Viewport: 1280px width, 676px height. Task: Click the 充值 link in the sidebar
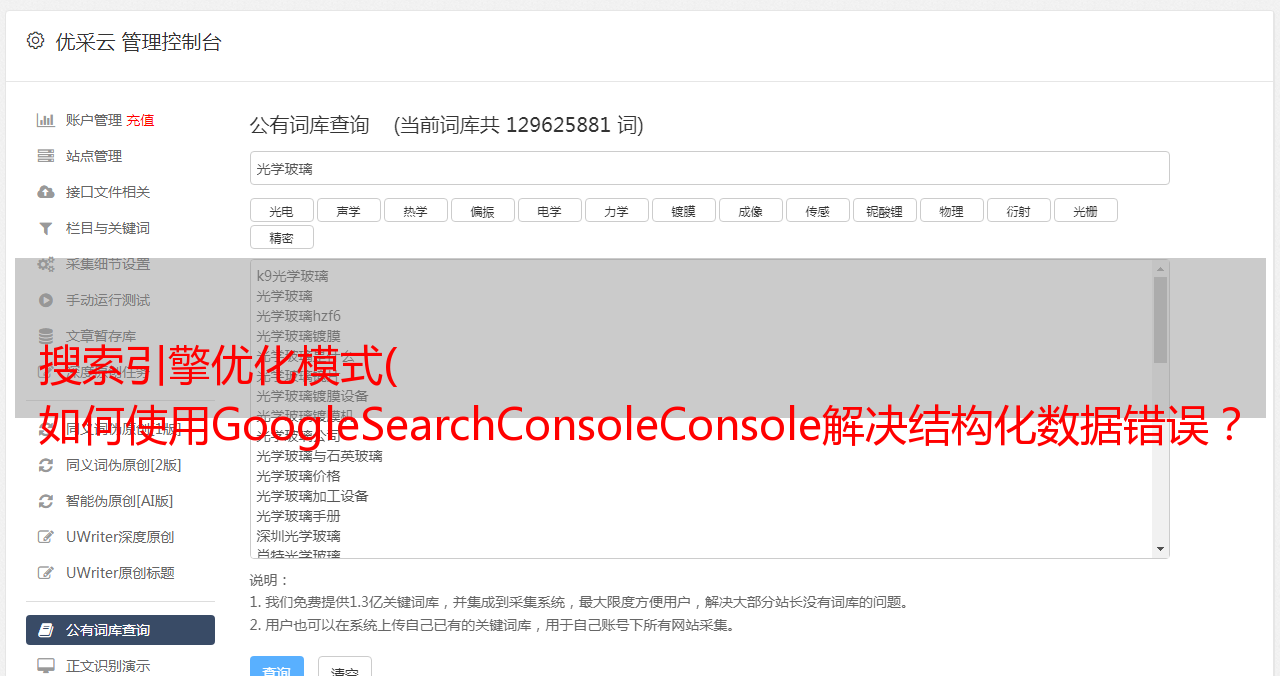[x=140, y=120]
